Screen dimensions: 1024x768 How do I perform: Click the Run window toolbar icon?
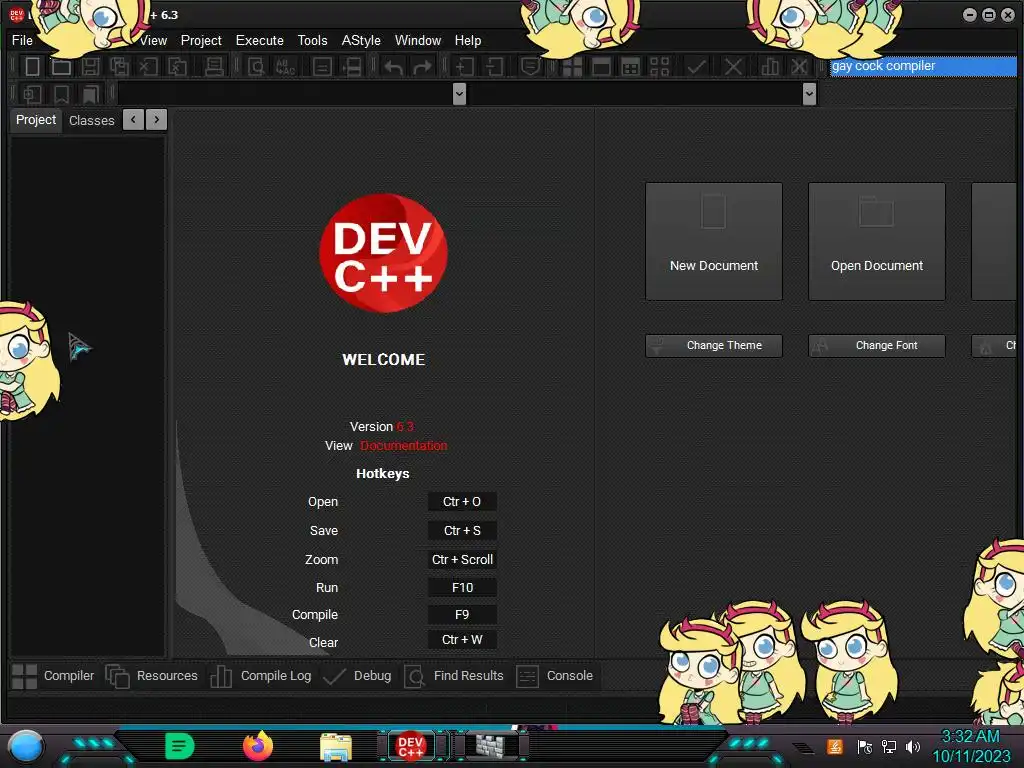pos(601,67)
